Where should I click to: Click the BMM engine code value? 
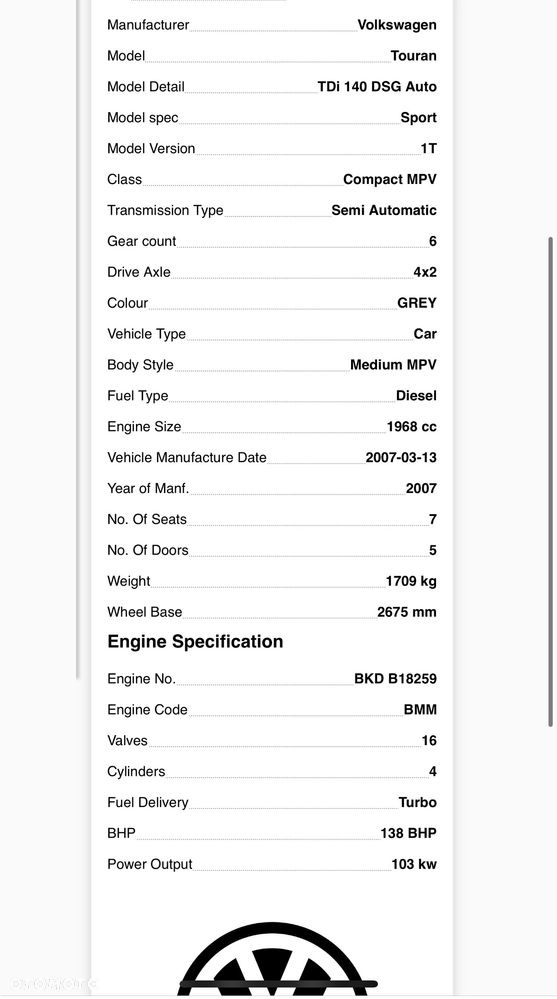click(420, 710)
